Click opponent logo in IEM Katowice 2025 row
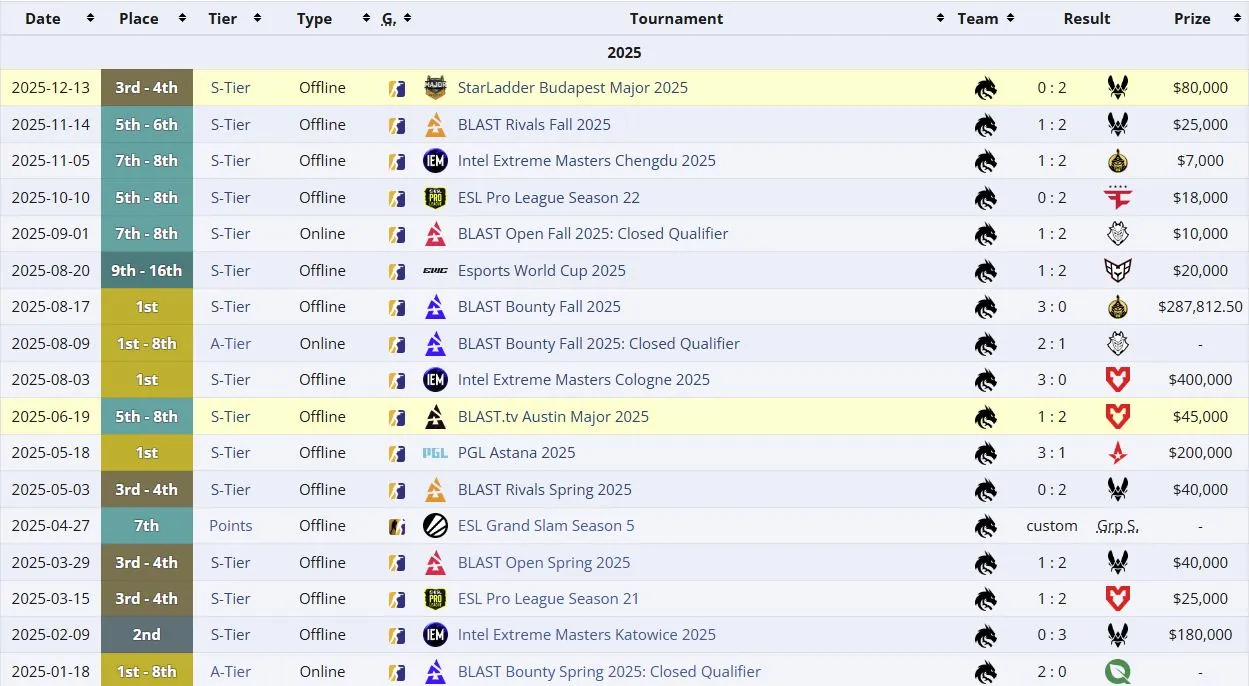Viewport: 1249px width, 686px height. click(1117, 635)
